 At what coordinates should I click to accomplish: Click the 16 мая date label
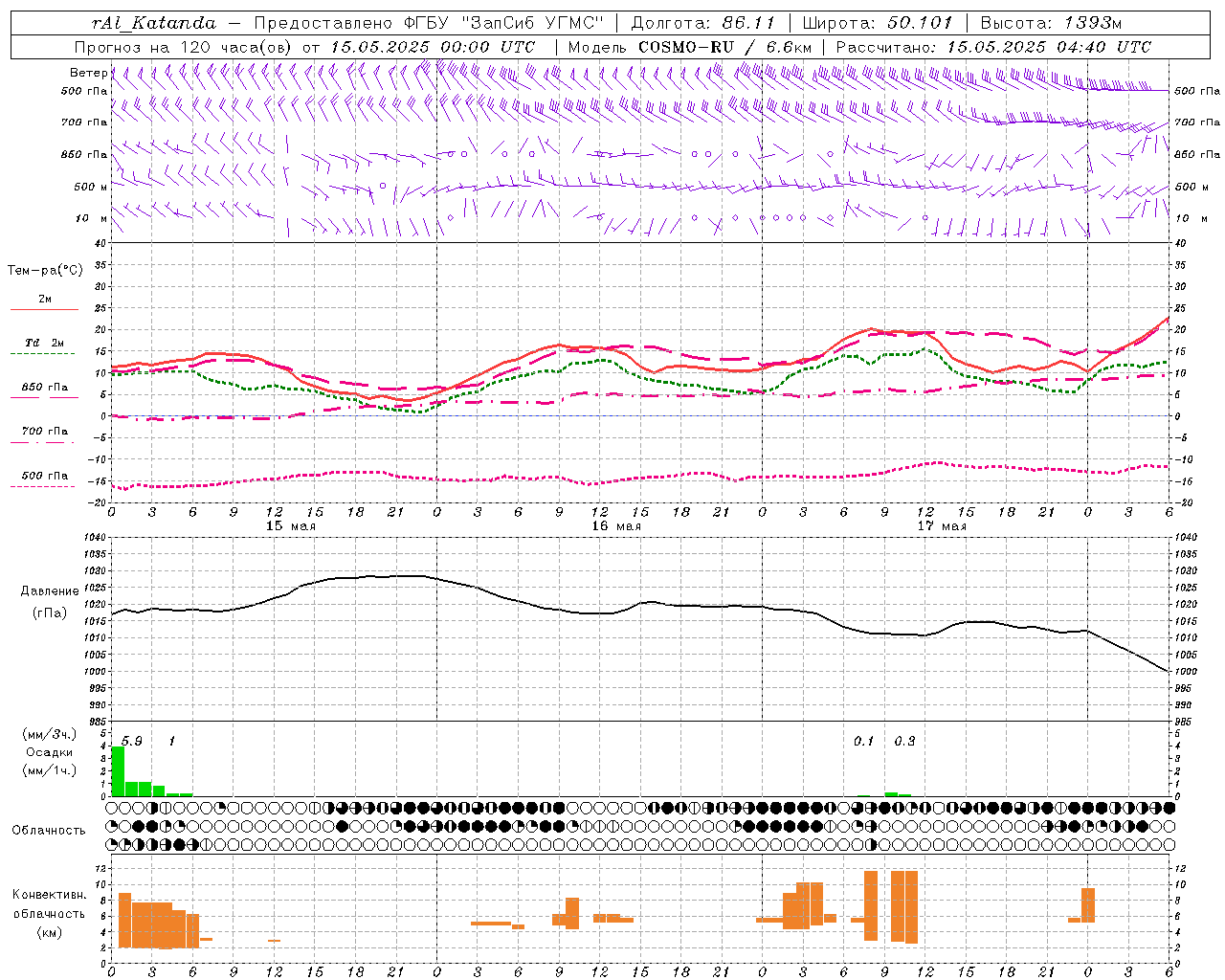point(615,526)
